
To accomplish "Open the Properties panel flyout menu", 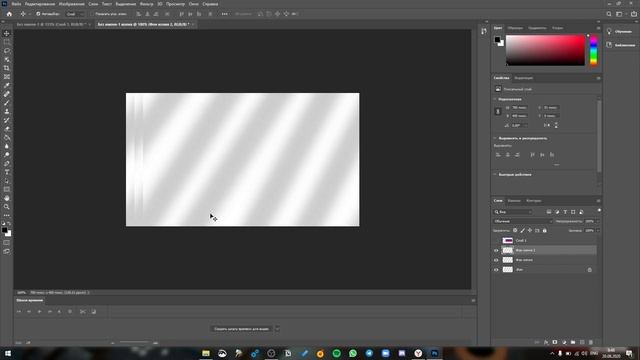I will click(598, 78).
